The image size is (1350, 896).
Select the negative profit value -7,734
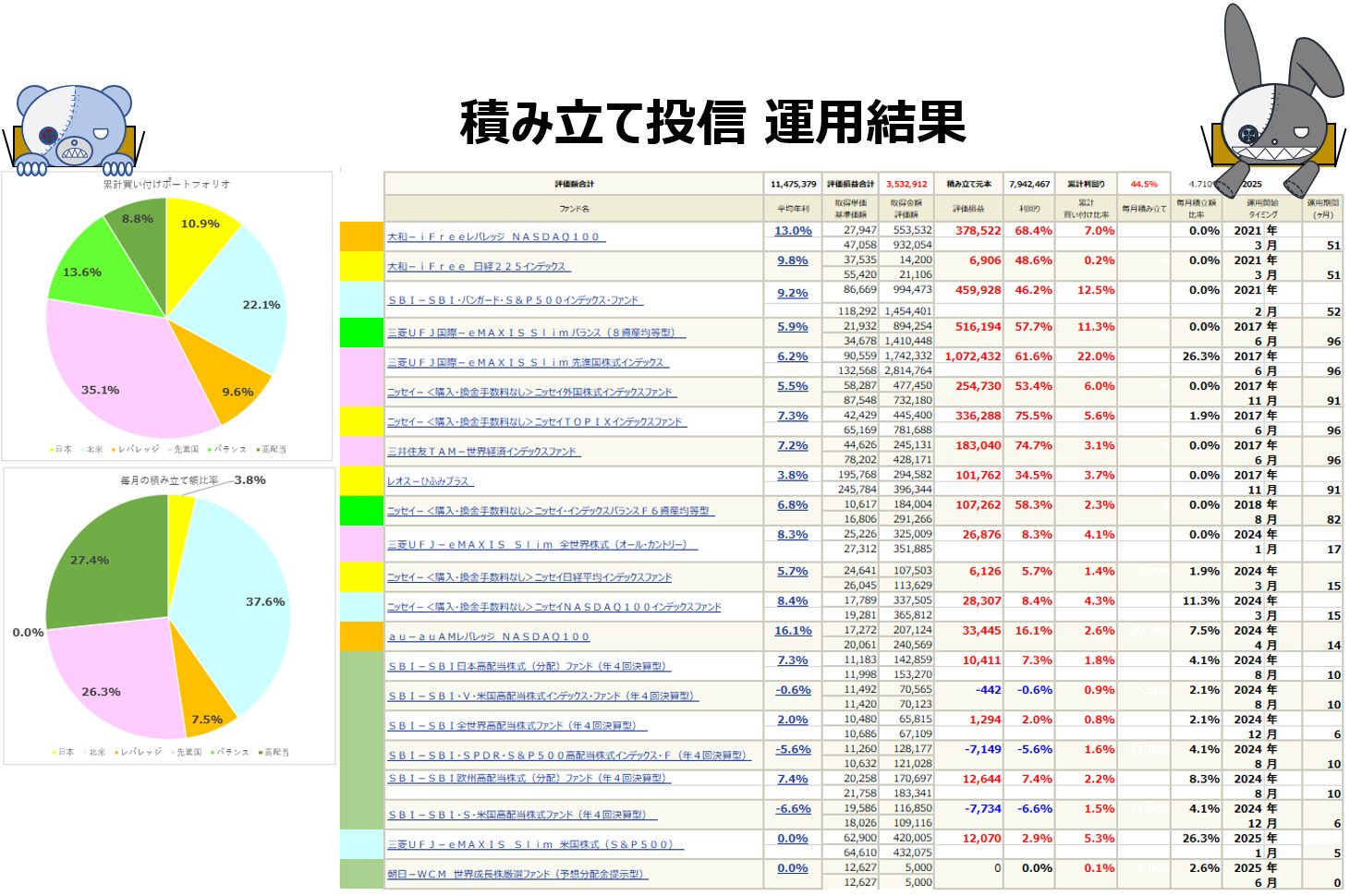tap(983, 808)
